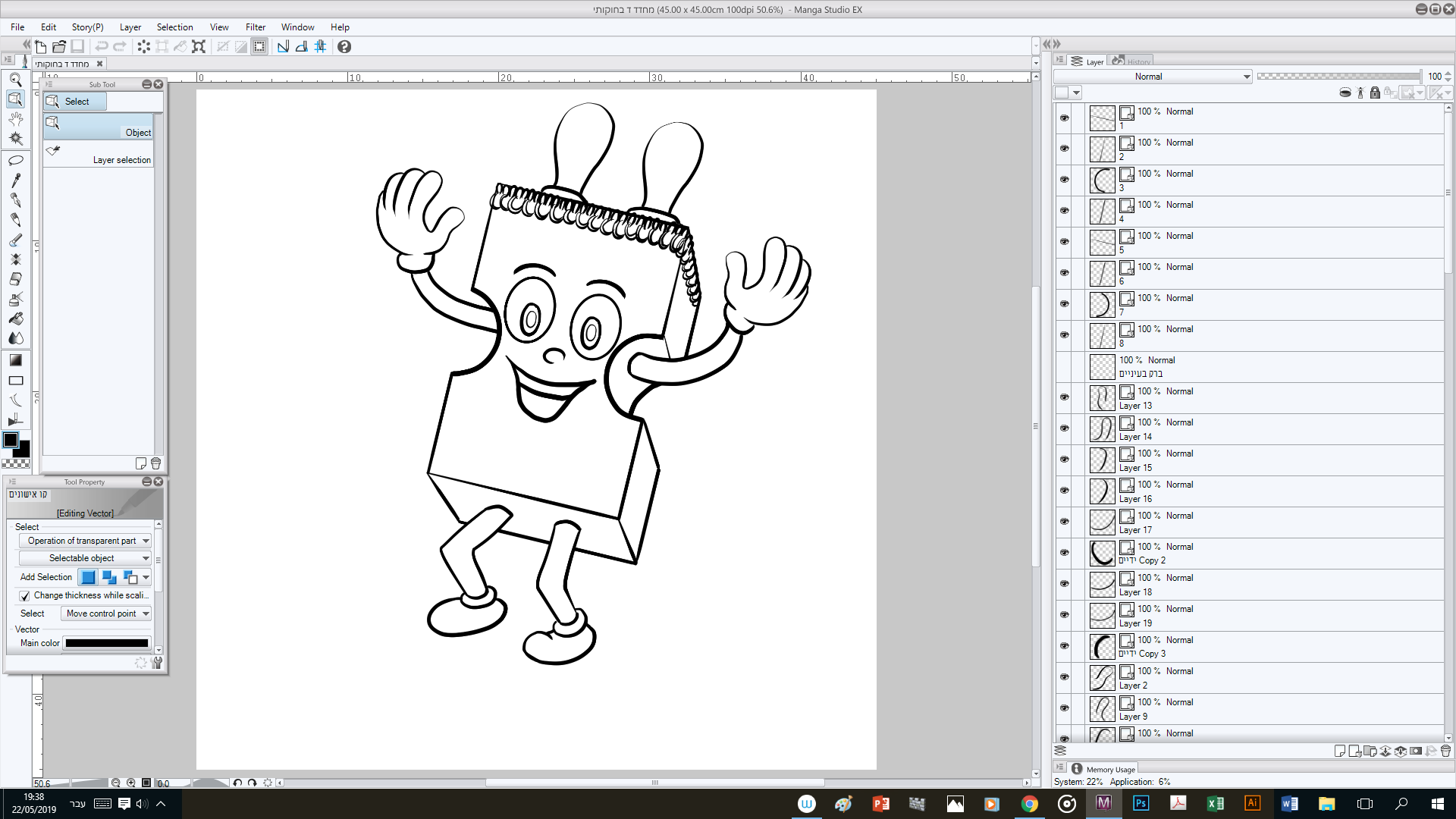Image resolution: width=1456 pixels, height=819 pixels.
Task: Hide Layer 13 with eye icon
Action: click(x=1064, y=397)
